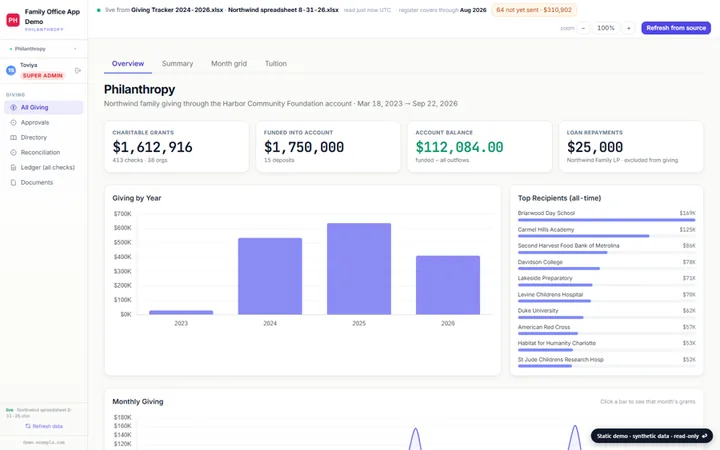The image size is (720, 450).
Task: Click the Briarwood Day School progress bar
Action: pyautogui.click(x=606, y=220)
